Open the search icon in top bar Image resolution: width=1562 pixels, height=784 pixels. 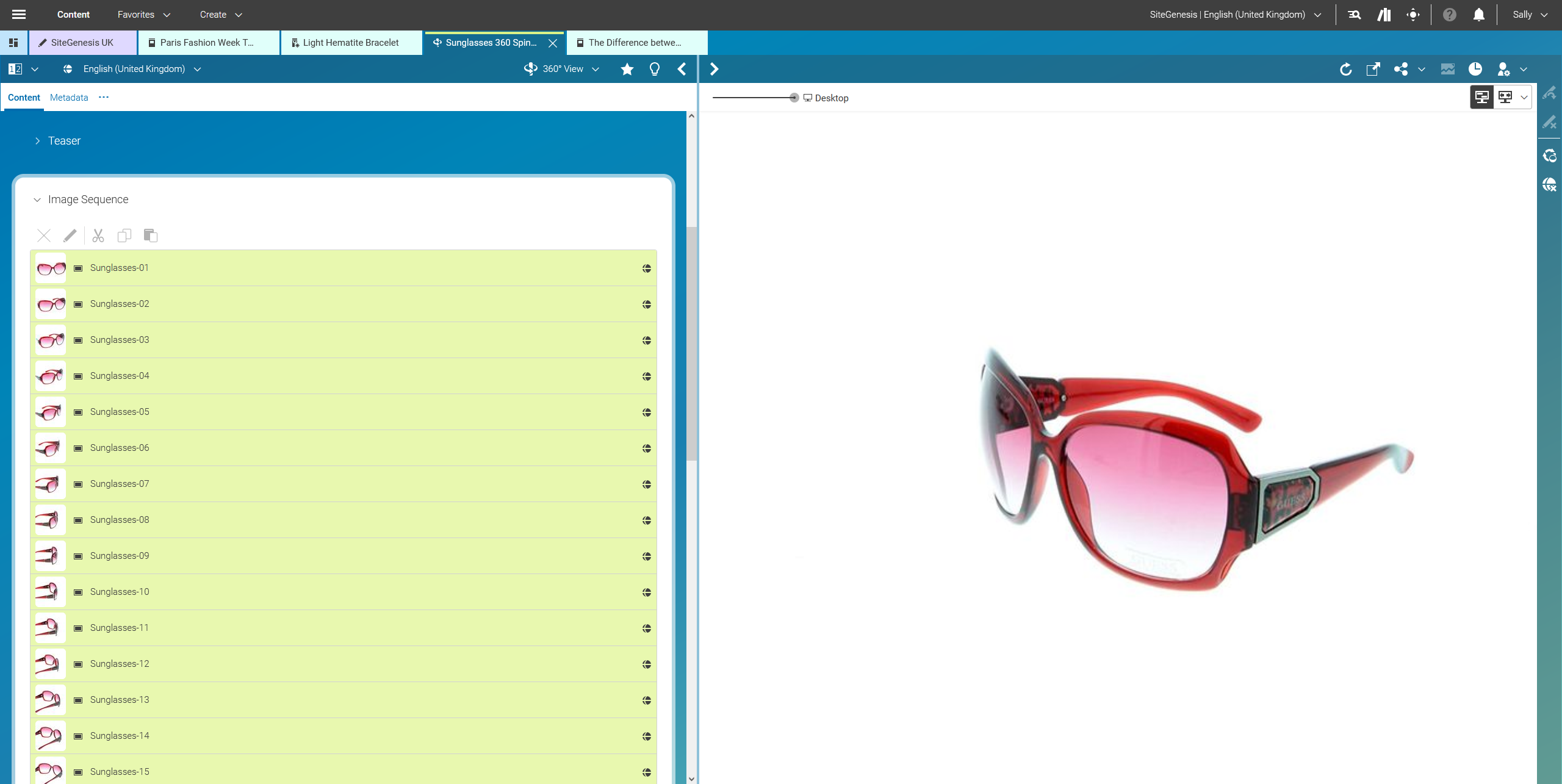click(1355, 15)
